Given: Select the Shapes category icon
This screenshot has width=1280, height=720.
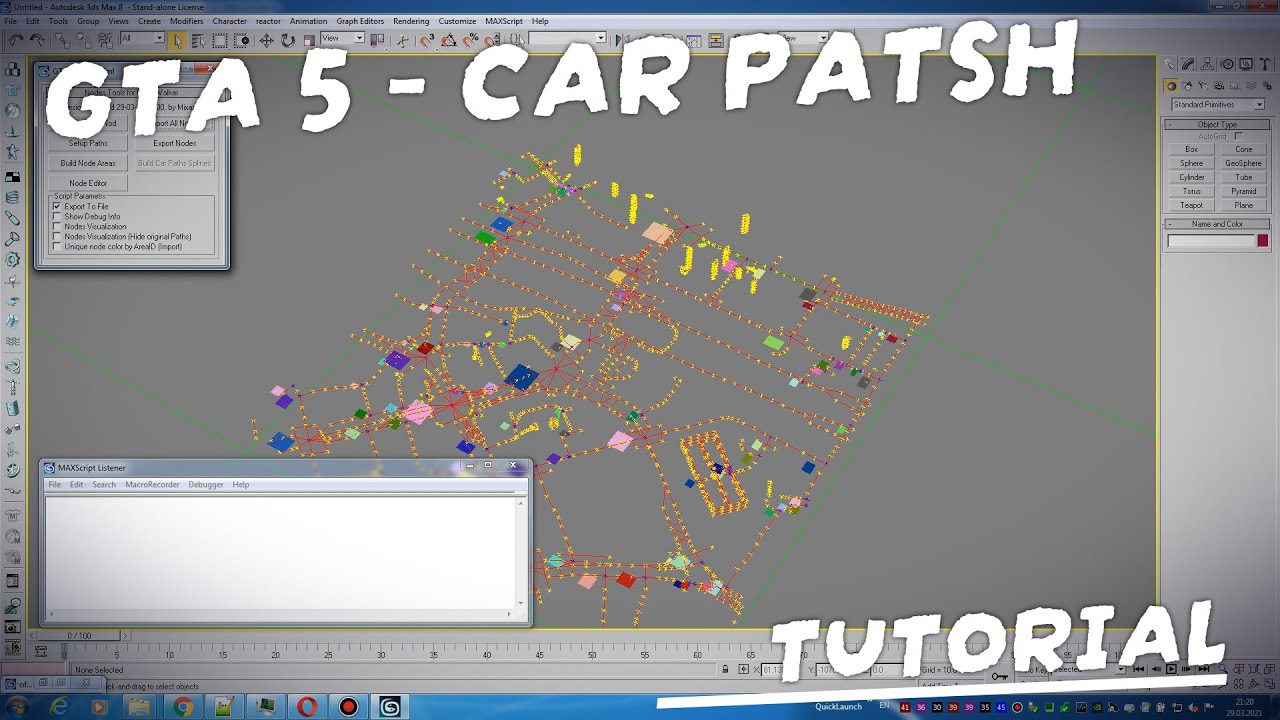Looking at the screenshot, I should tap(1187, 86).
